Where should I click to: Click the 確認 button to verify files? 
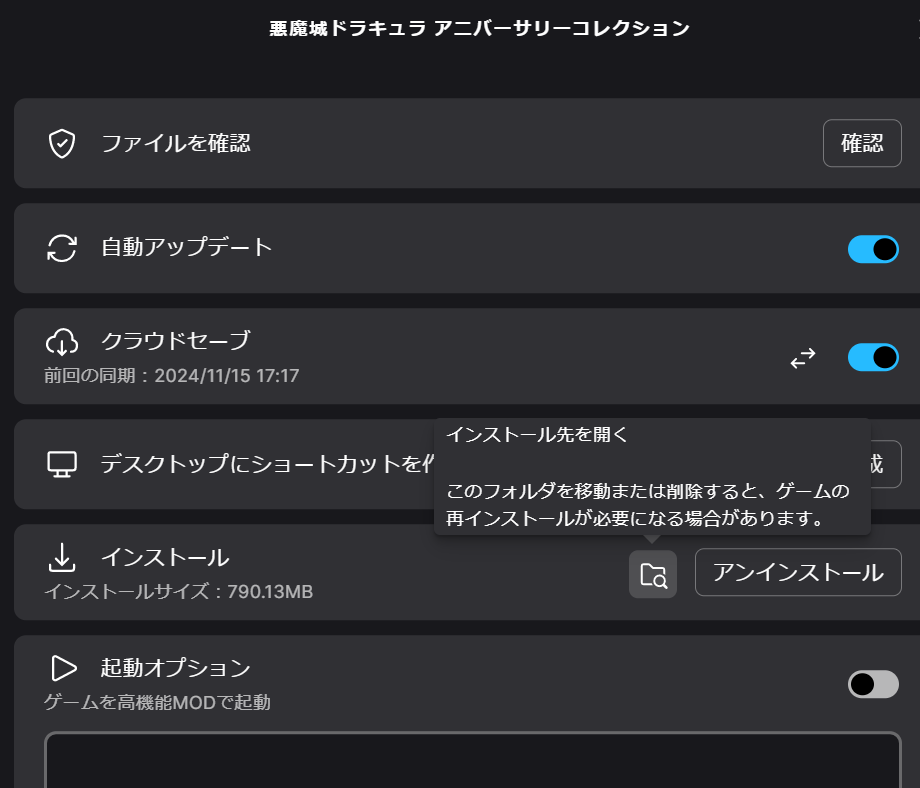tap(862, 143)
